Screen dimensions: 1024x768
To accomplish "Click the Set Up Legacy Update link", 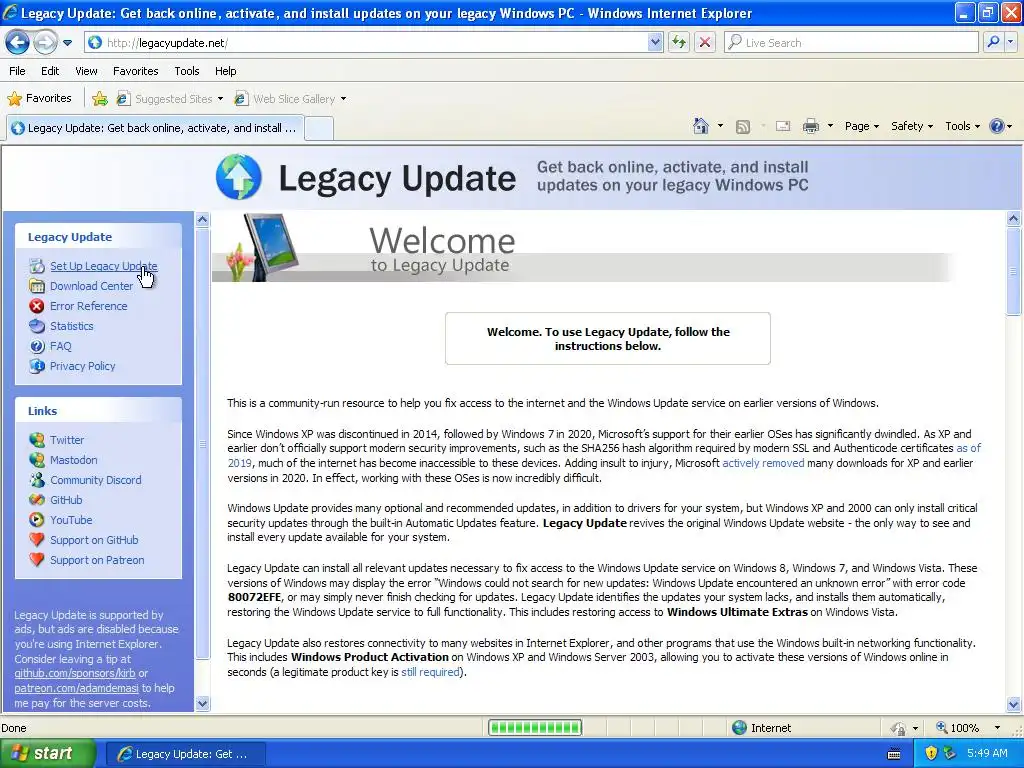I will coord(103,266).
